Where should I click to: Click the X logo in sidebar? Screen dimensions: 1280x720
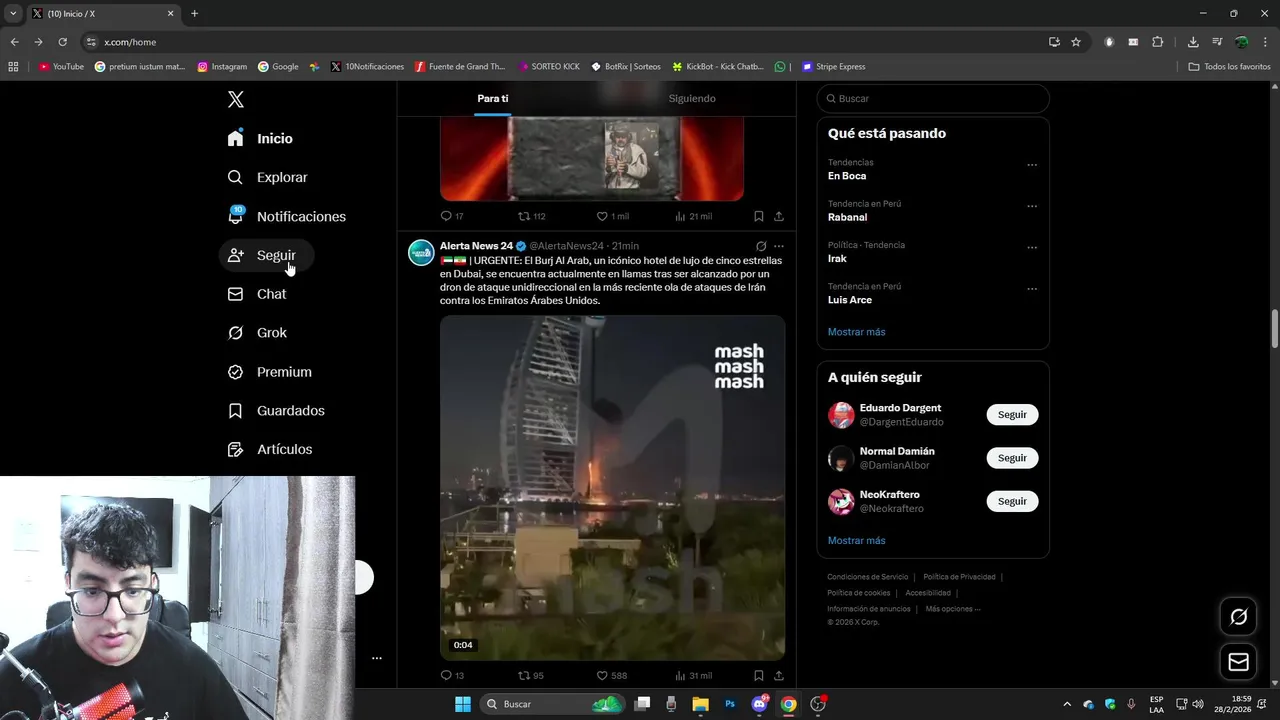235,99
